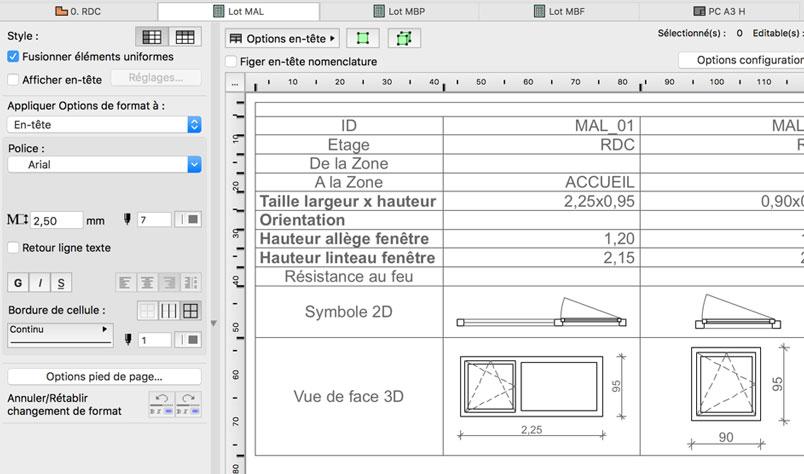804x474 pixels.
Task: Open border pen color swatch next to 1
Action: pyautogui.click(x=188, y=340)
